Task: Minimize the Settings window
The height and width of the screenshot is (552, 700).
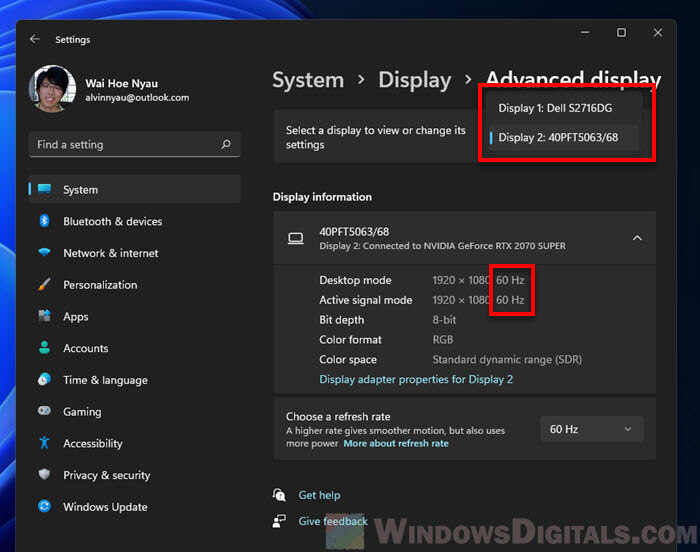Action: (585, 33)
